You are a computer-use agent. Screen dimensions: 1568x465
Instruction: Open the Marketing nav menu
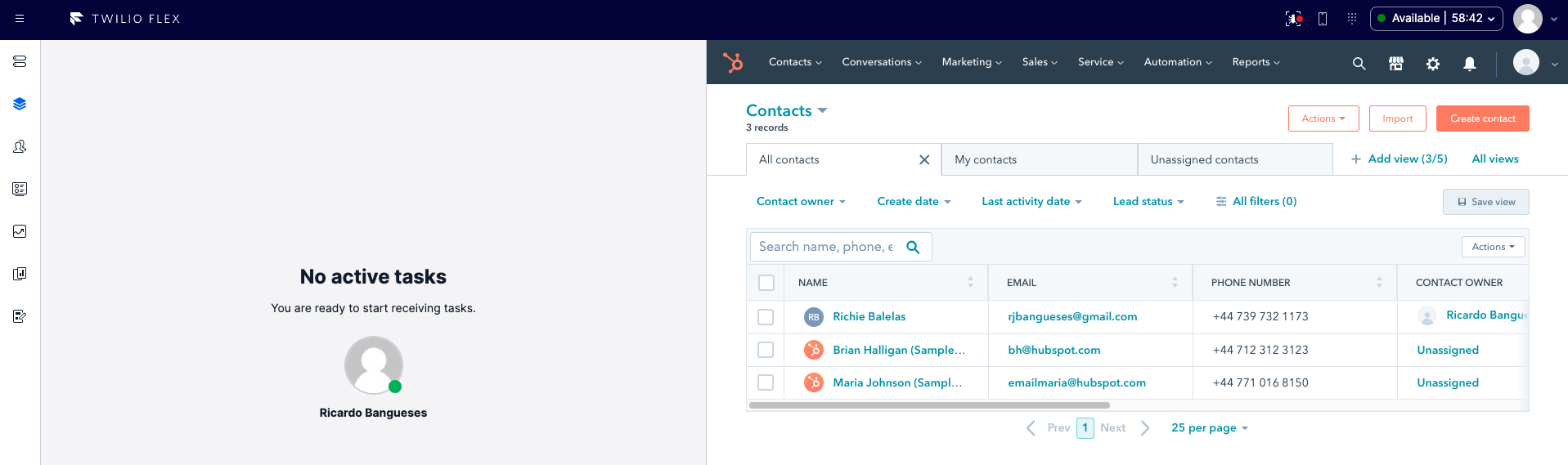point(972,62)
